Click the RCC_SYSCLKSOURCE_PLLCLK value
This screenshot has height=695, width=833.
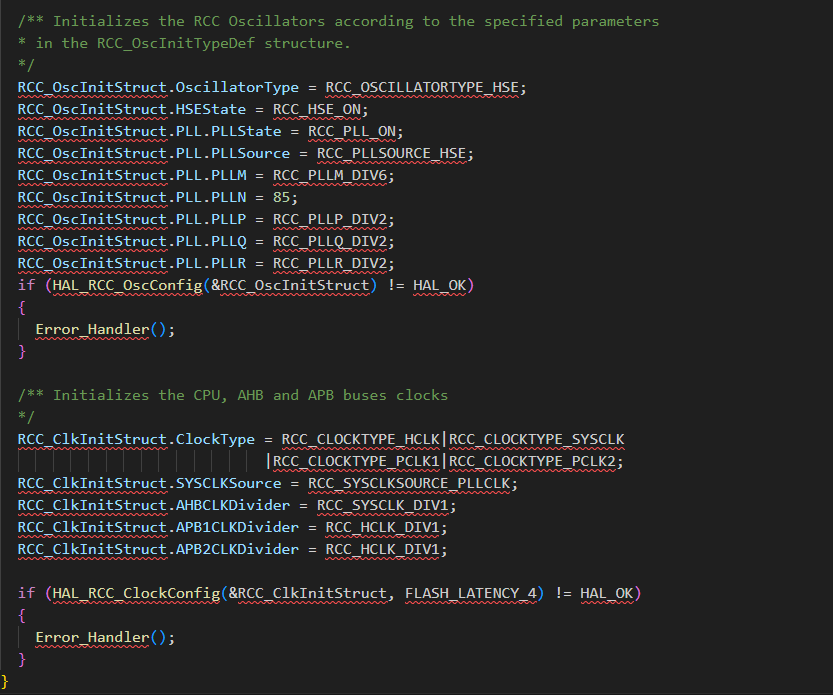pos(412,483)
